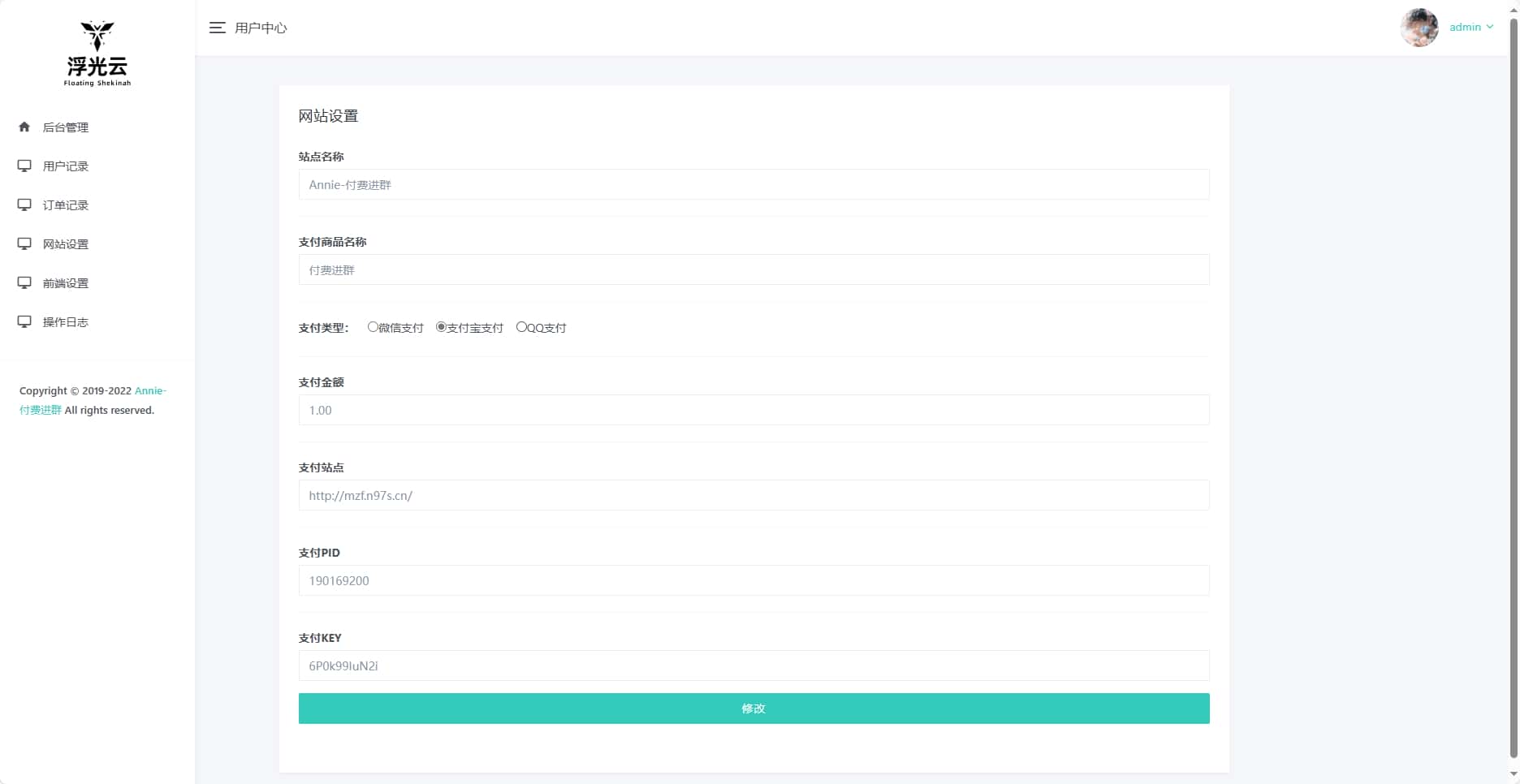Image resolution: width=1520 pixels, height=784 pixels.
Task: Click the monitor icon beside 用户记录
Action: click(x=24, y=166)
